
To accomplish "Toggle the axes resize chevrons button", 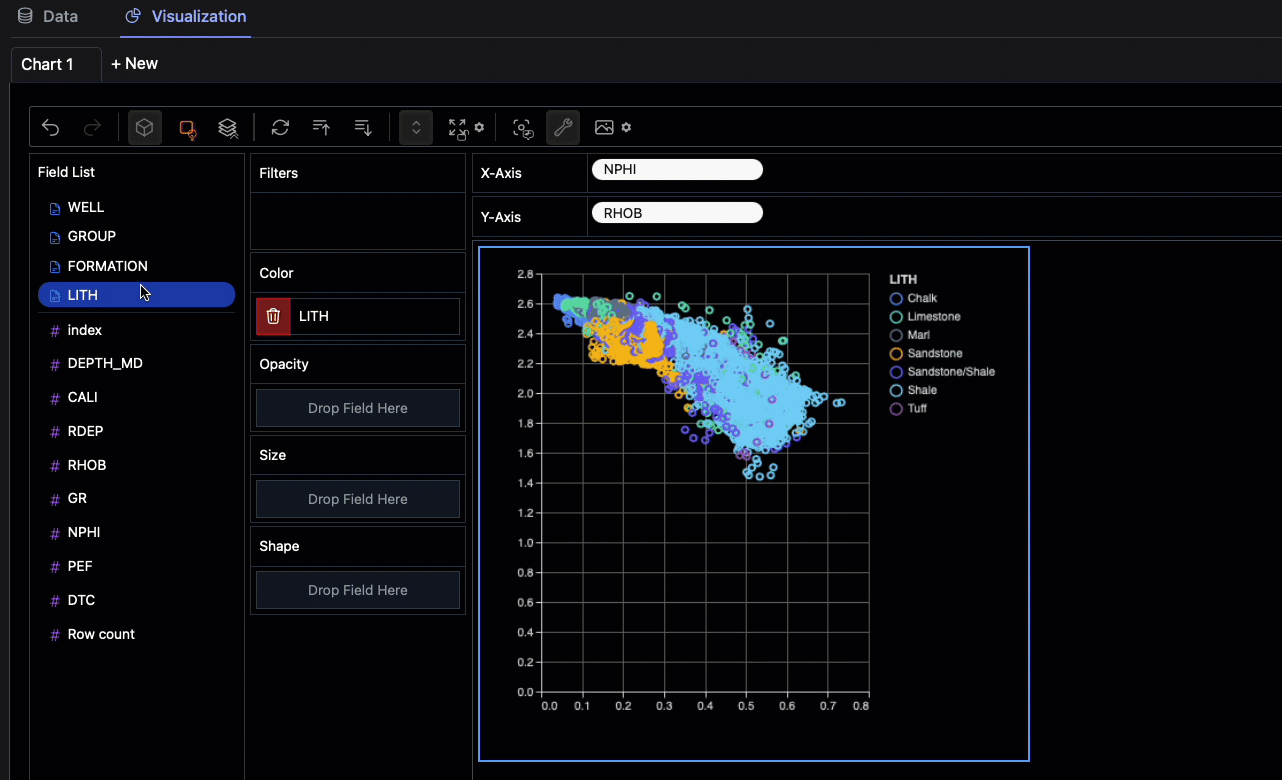I will (x=416, y=128).
